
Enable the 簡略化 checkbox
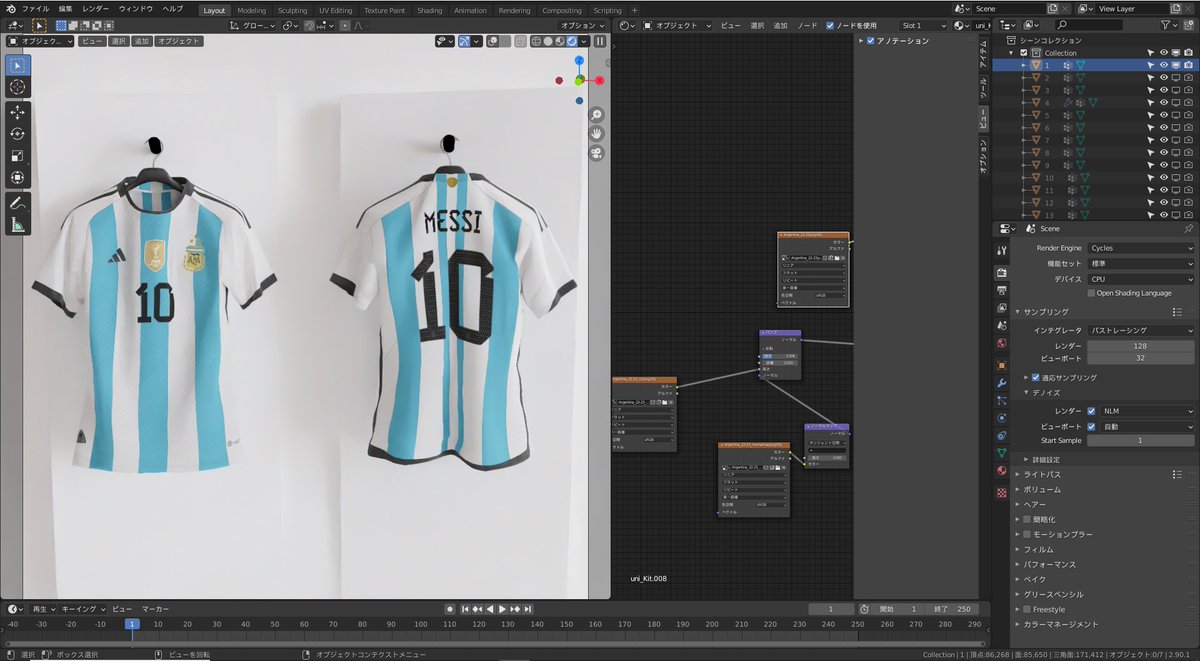coord(1026,519)
